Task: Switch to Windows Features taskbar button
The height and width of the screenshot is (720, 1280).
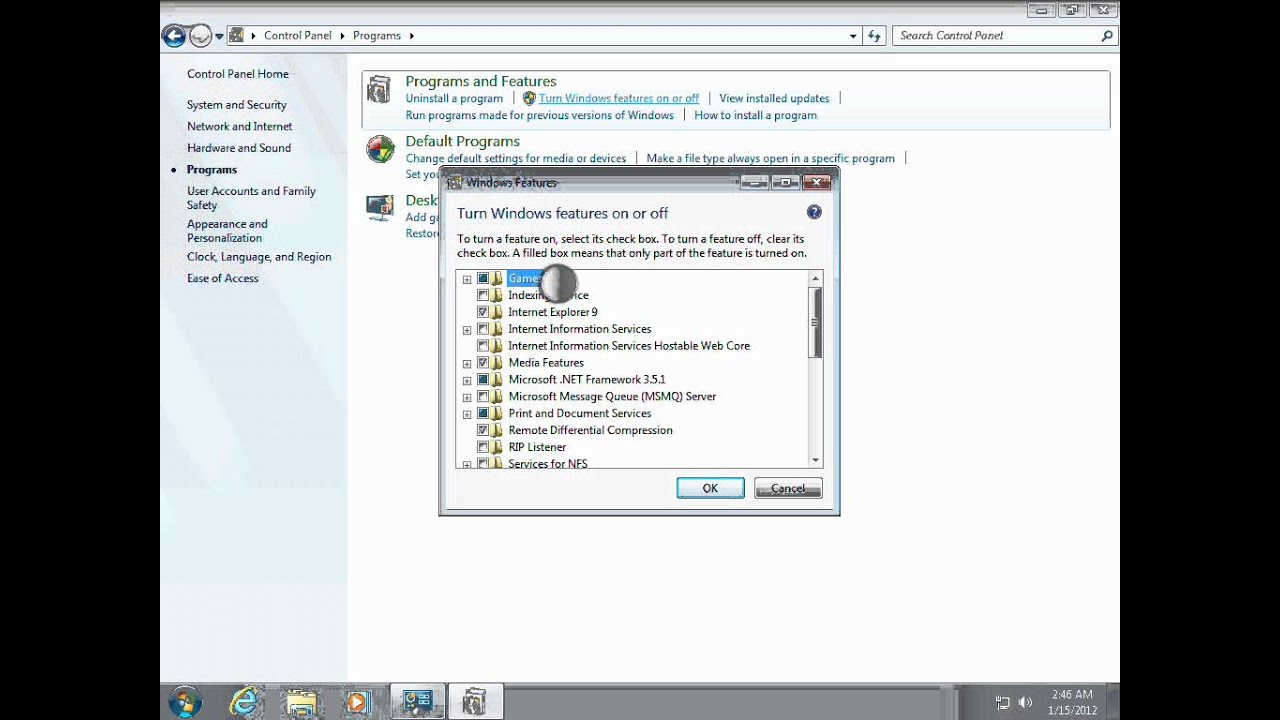Action: point(475,702)
